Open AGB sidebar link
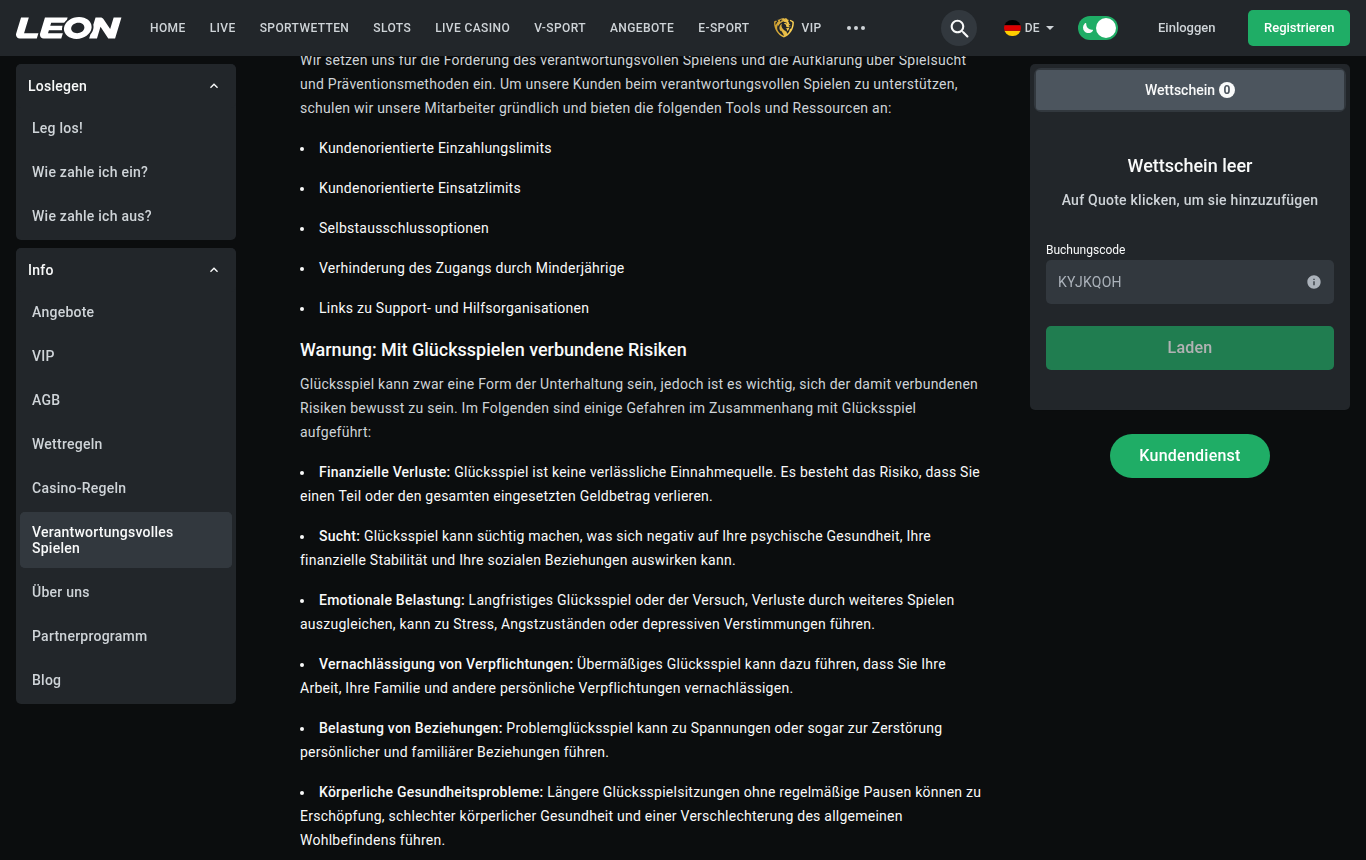This screenshot has height=860, width=1366. [x=126, y=400]
